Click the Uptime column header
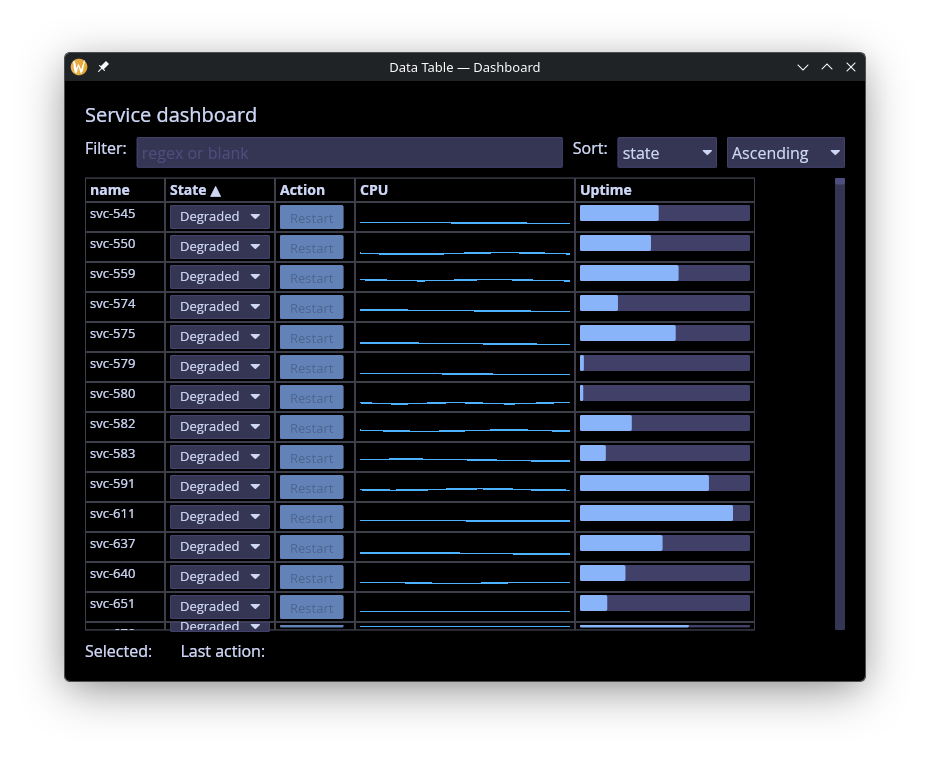The height and width of the screenshot is (758, 930). click(x=665, y=190)
